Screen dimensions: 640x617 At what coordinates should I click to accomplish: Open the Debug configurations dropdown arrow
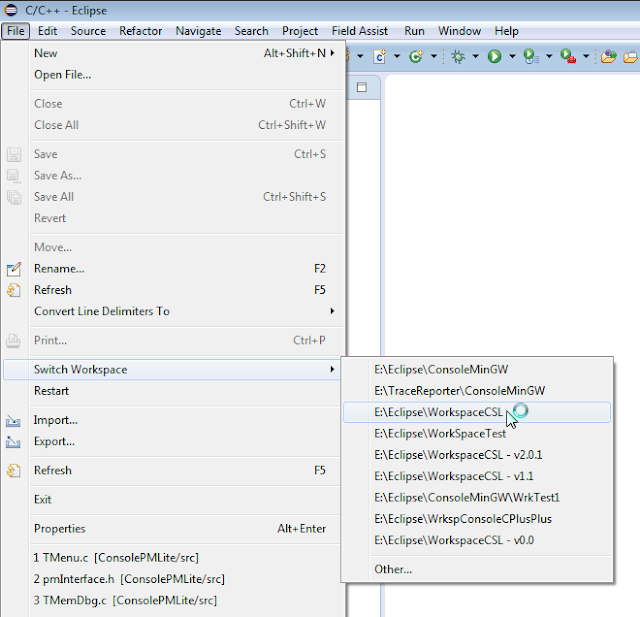coord(475,56)
